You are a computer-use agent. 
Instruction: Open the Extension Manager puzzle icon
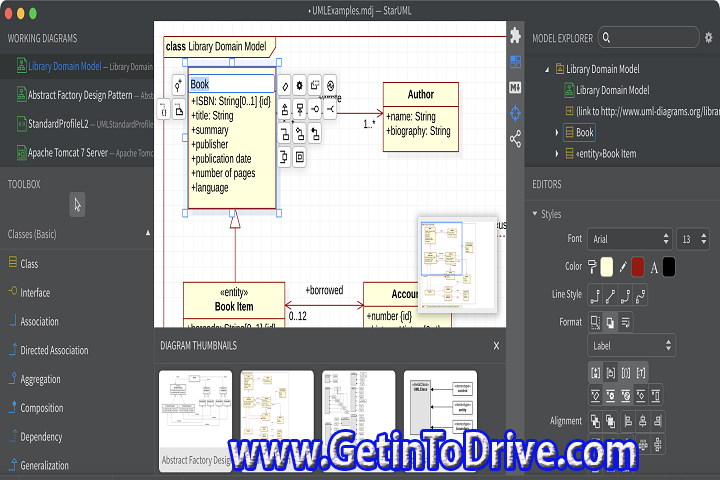click(515, 35)
